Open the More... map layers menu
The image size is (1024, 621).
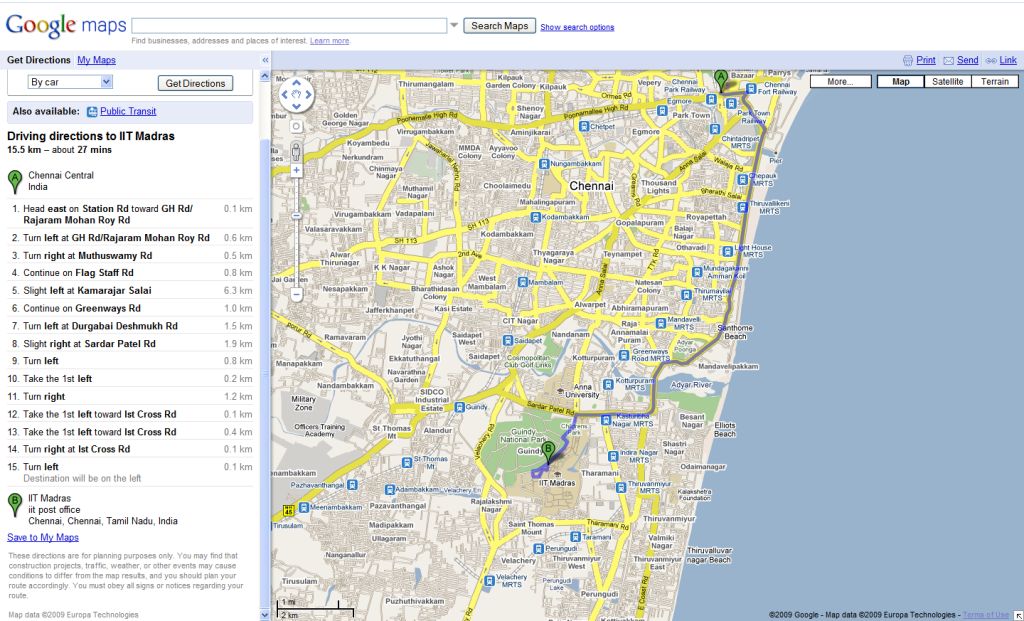[840, 82]
